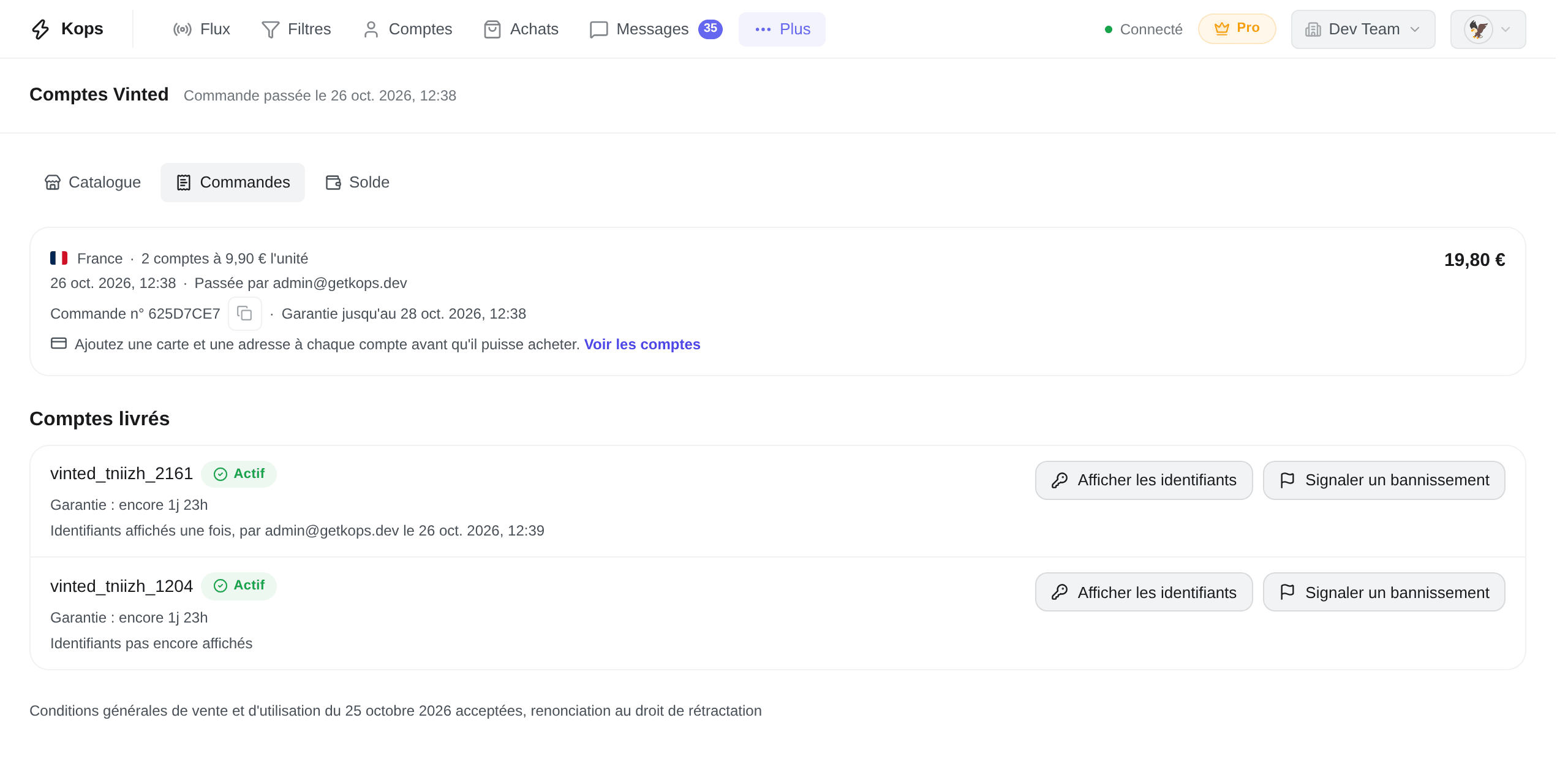Click the Comptes livrés heading
1568x761 pixels.
99,418
